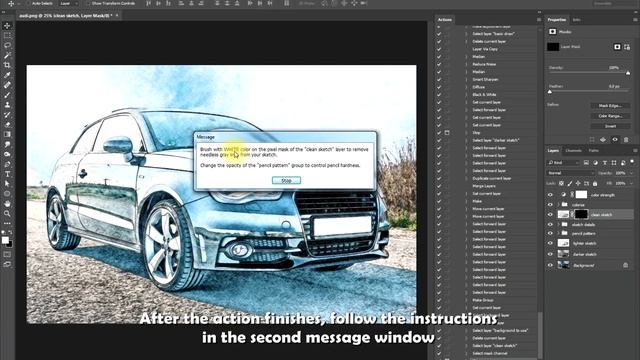Image resolution: width=640 pixels, height=360 pixels.
Task: Select the Layers tab
Action: point(553,151)
